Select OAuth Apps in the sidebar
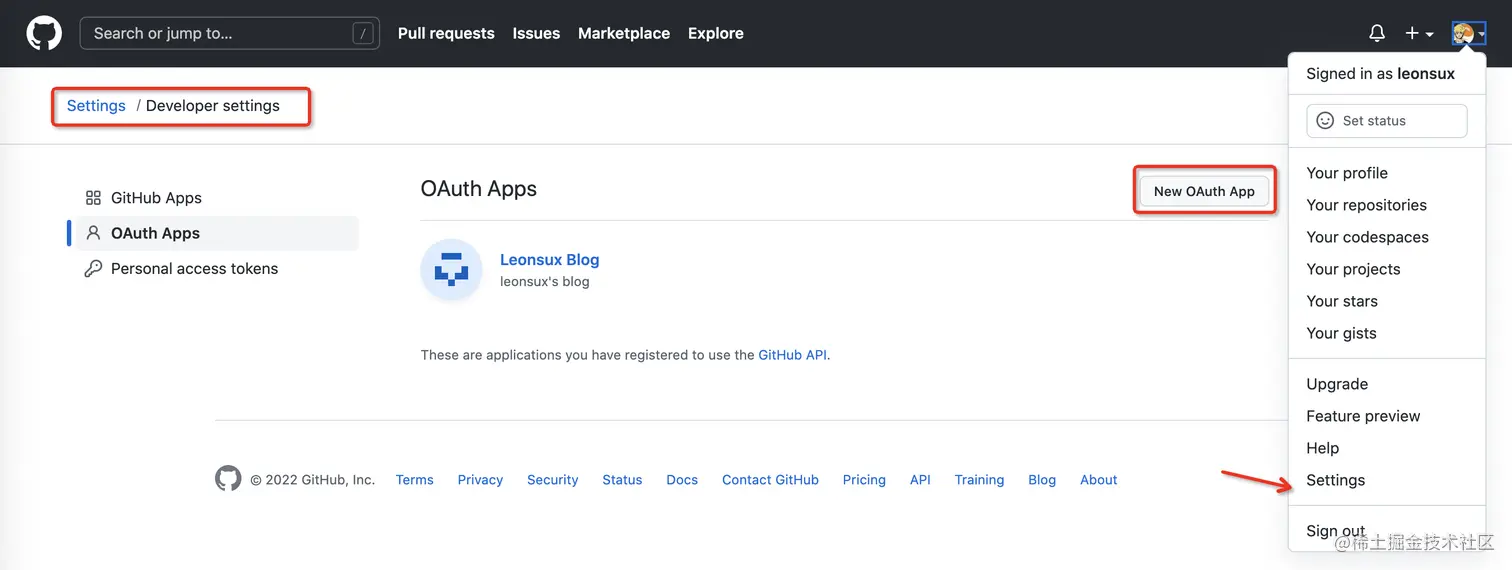 click(155, 233)
